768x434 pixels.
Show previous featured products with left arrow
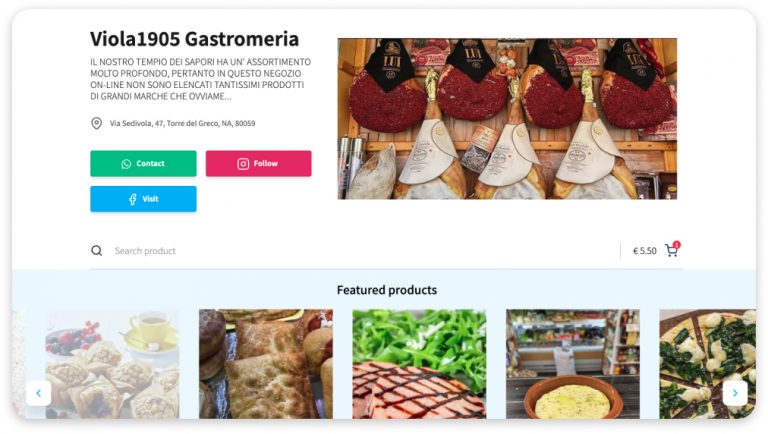(38, 393)
